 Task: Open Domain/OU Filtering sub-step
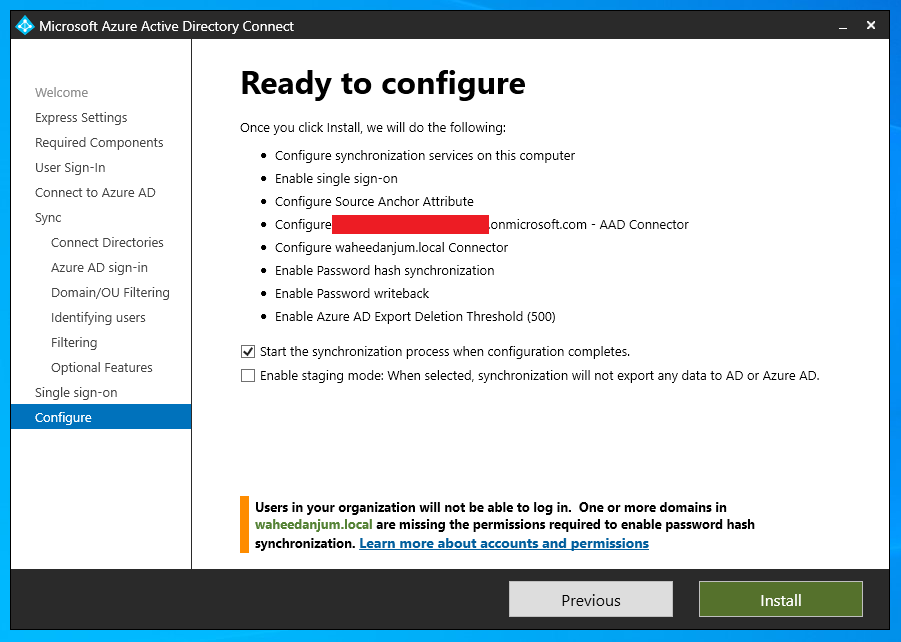110,293
